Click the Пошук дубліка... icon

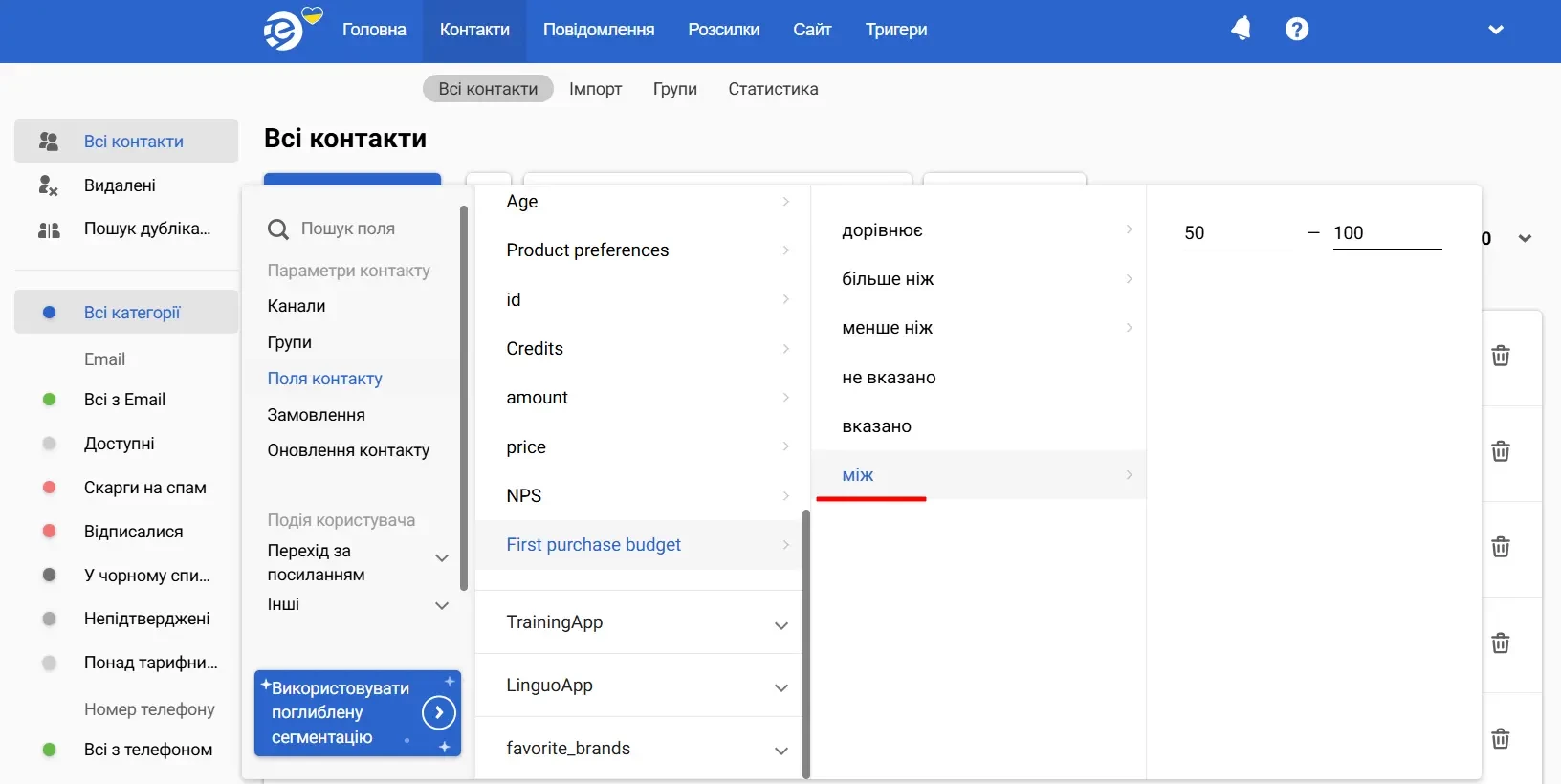[x=49, y=229]
